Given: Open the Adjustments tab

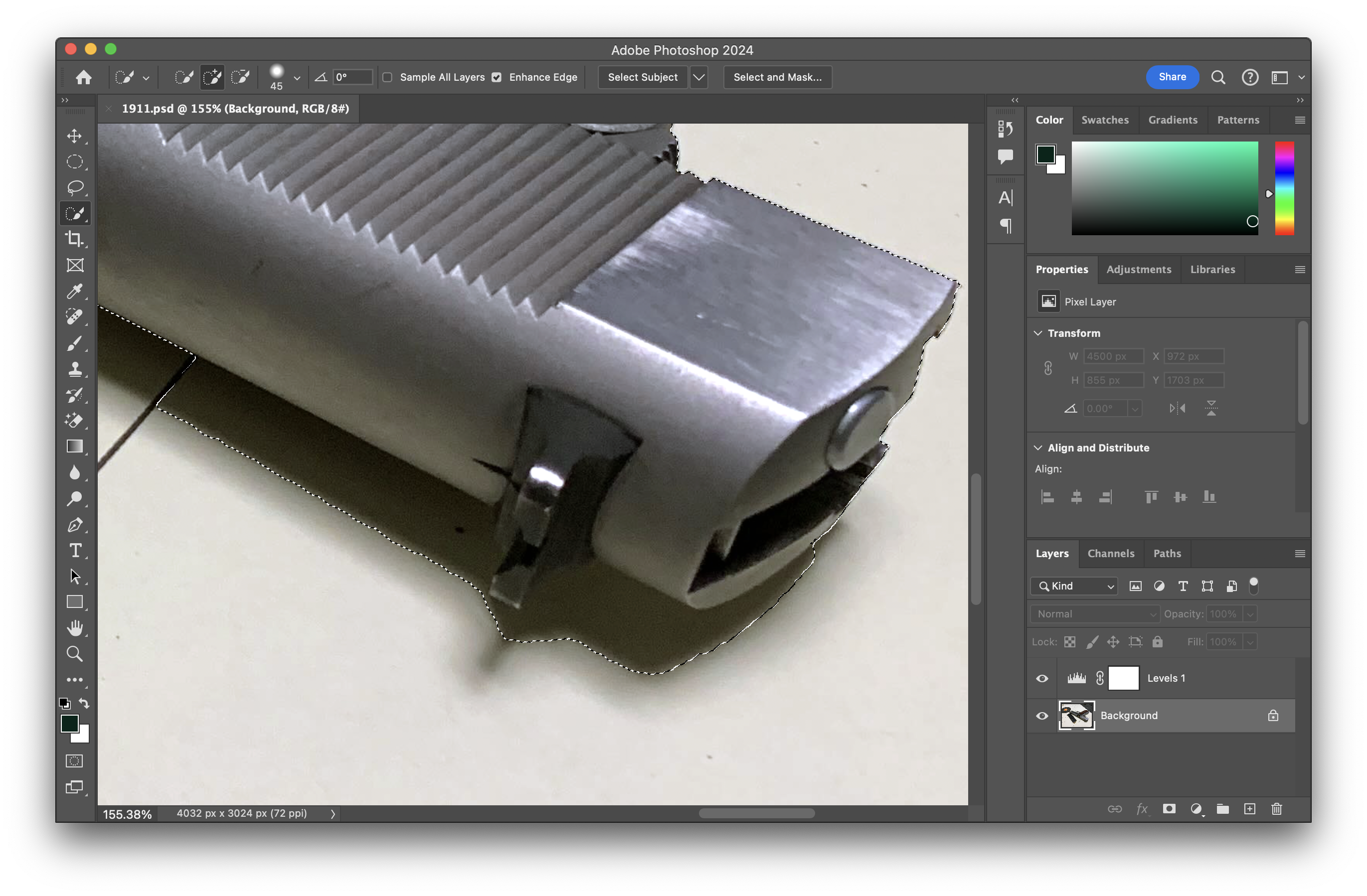Looking at the screenshot, I should (1138, 269).
